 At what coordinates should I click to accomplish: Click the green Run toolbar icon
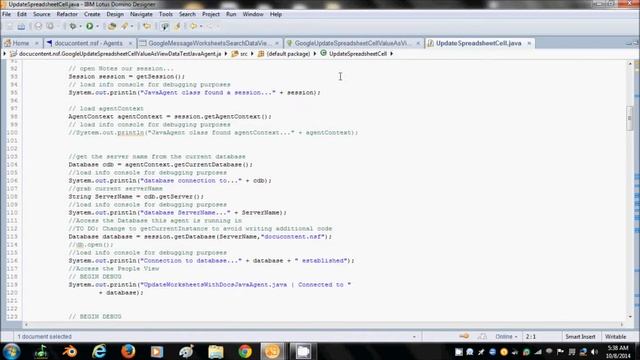point(89,27)
